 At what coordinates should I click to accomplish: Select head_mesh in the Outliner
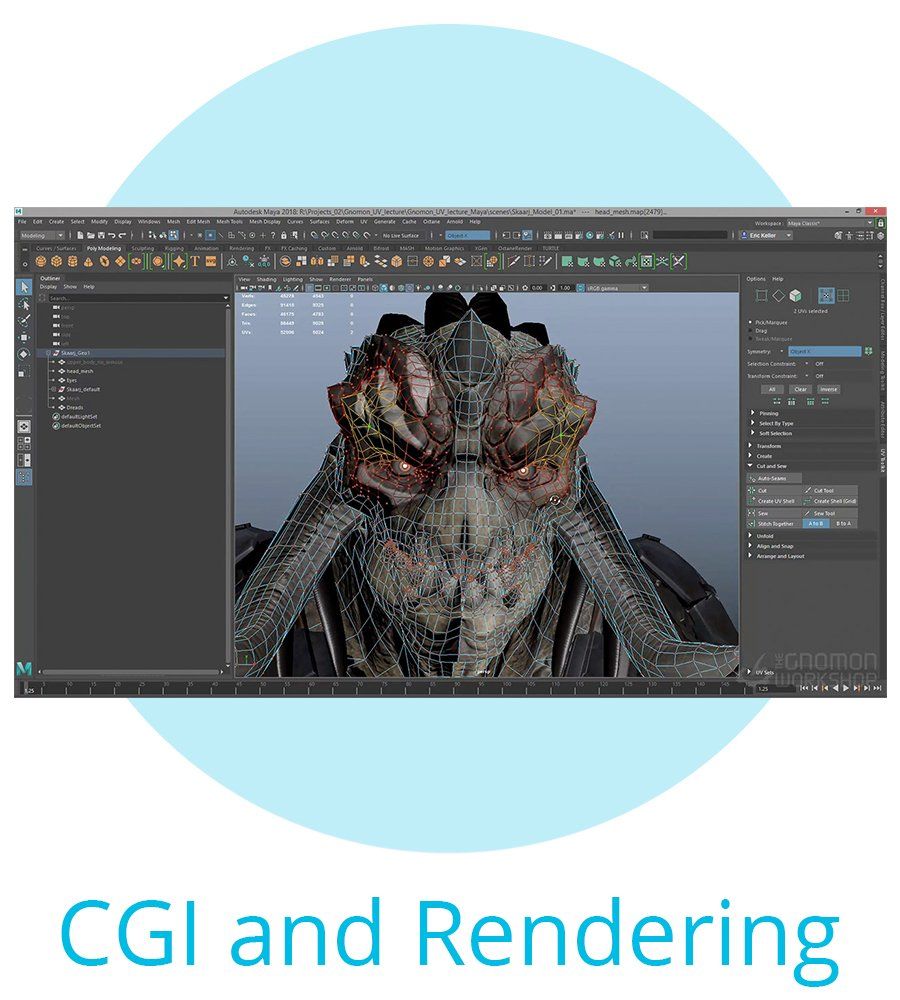click(x=80, y=371)
